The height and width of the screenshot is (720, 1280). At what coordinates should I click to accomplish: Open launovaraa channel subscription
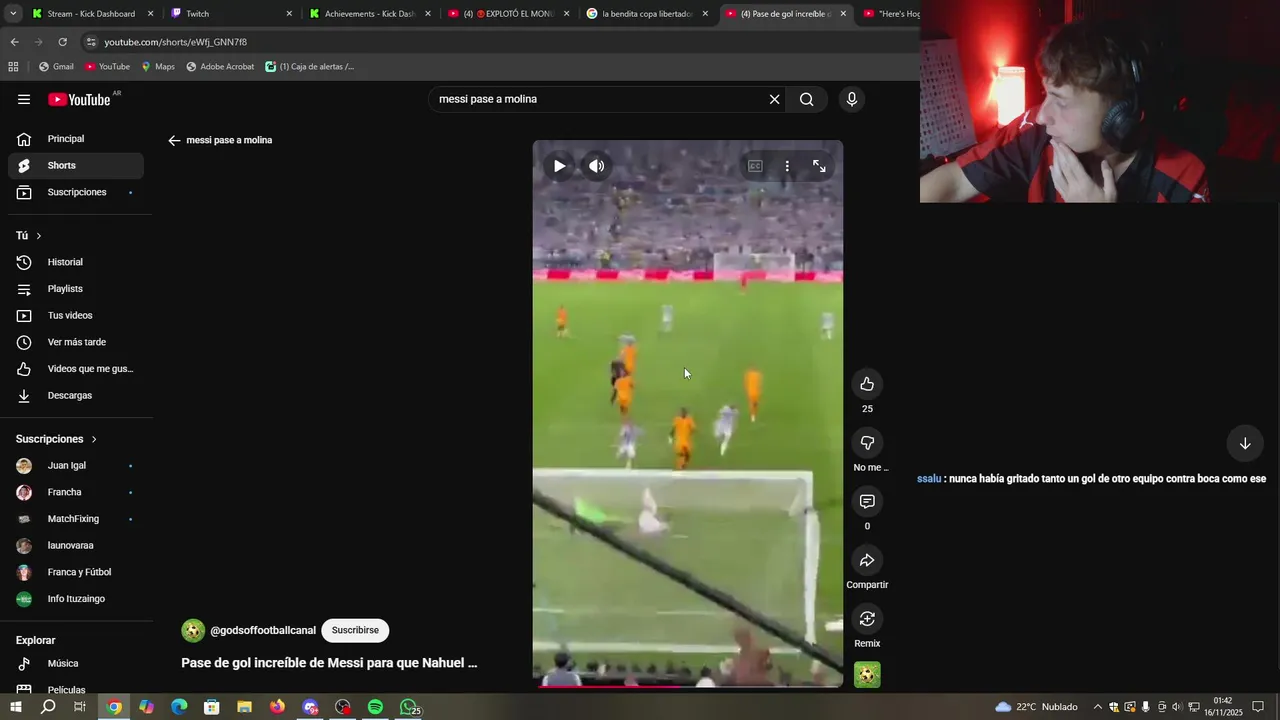coord(76,545)
